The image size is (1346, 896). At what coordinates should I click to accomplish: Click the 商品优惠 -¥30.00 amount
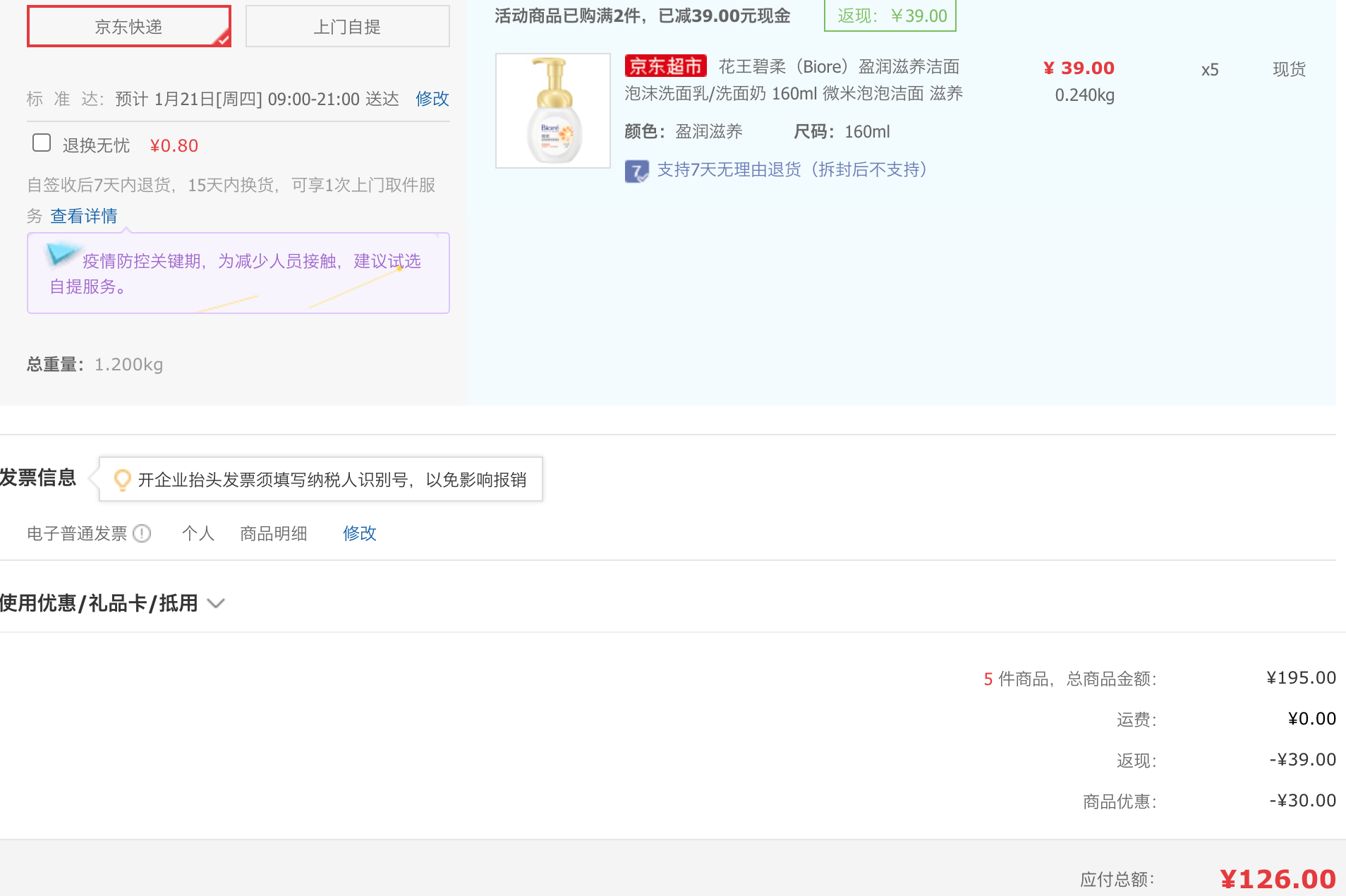tap(1303, 801)
